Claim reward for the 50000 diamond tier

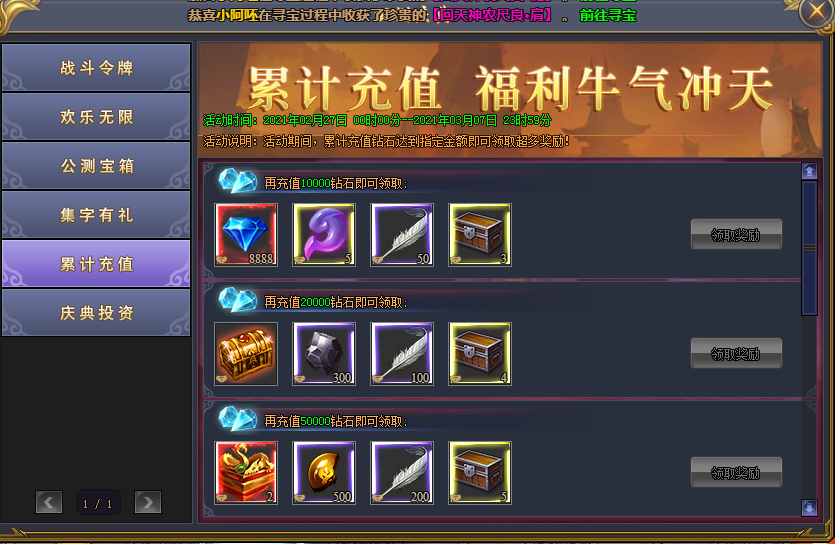coord(736,472)
